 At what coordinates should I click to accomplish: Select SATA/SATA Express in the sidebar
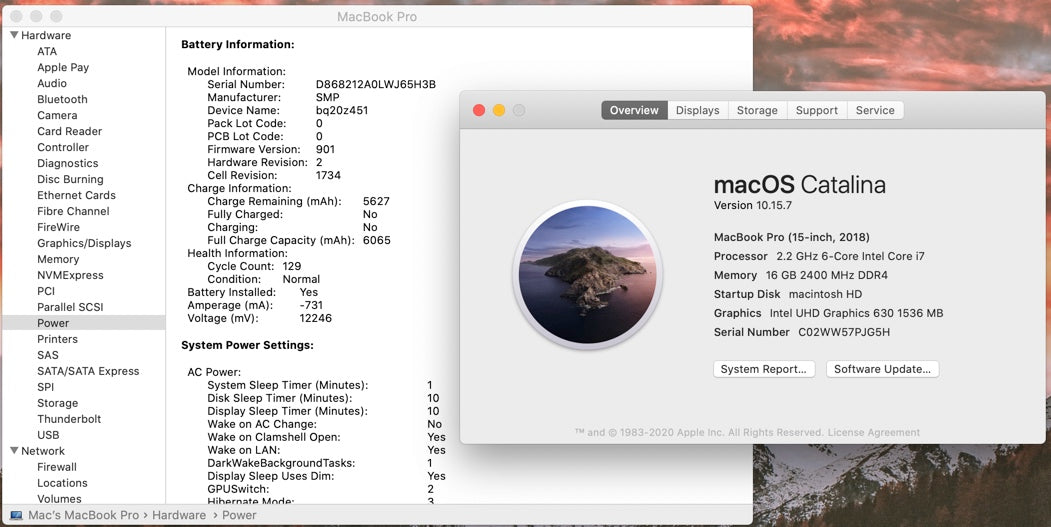click(x=88, y=371)
